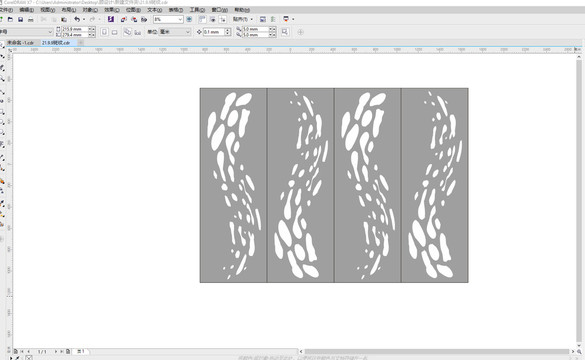This screenshot has width=585, height=360.
Task: Open the Quick Customize plus button
Action: [300, 32]
